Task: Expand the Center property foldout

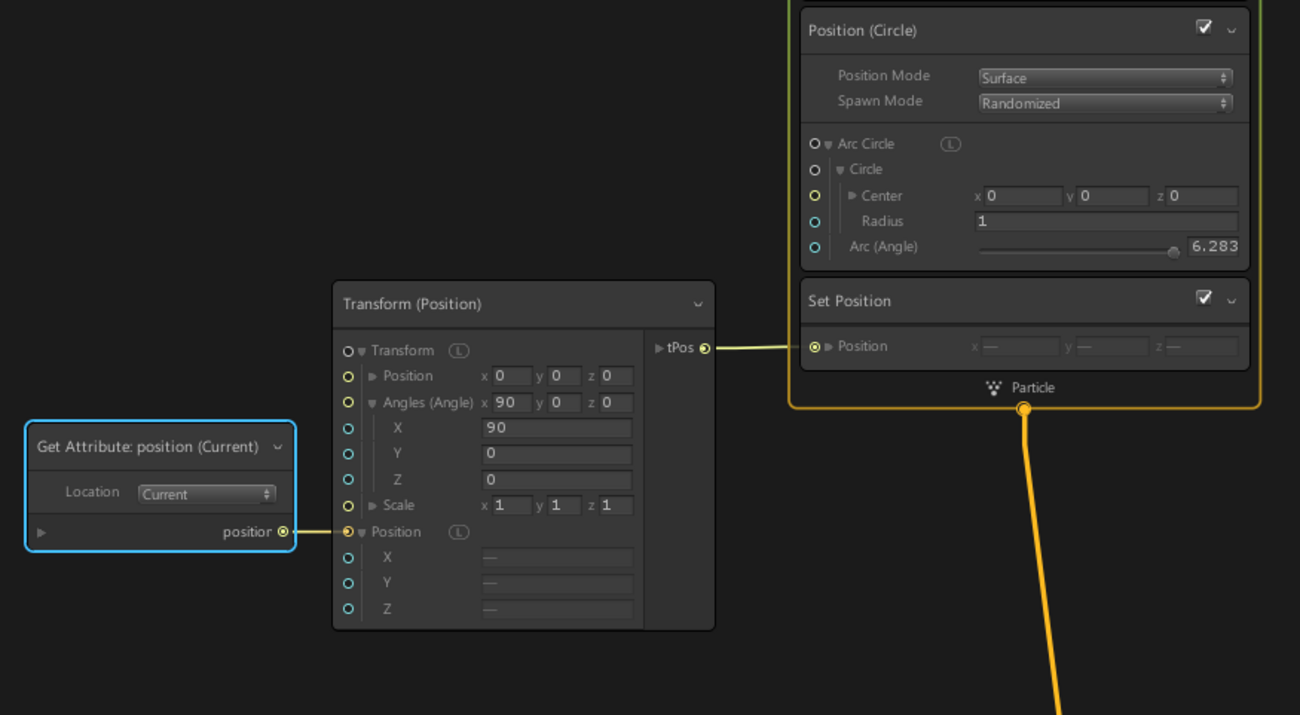Action: 852,196
